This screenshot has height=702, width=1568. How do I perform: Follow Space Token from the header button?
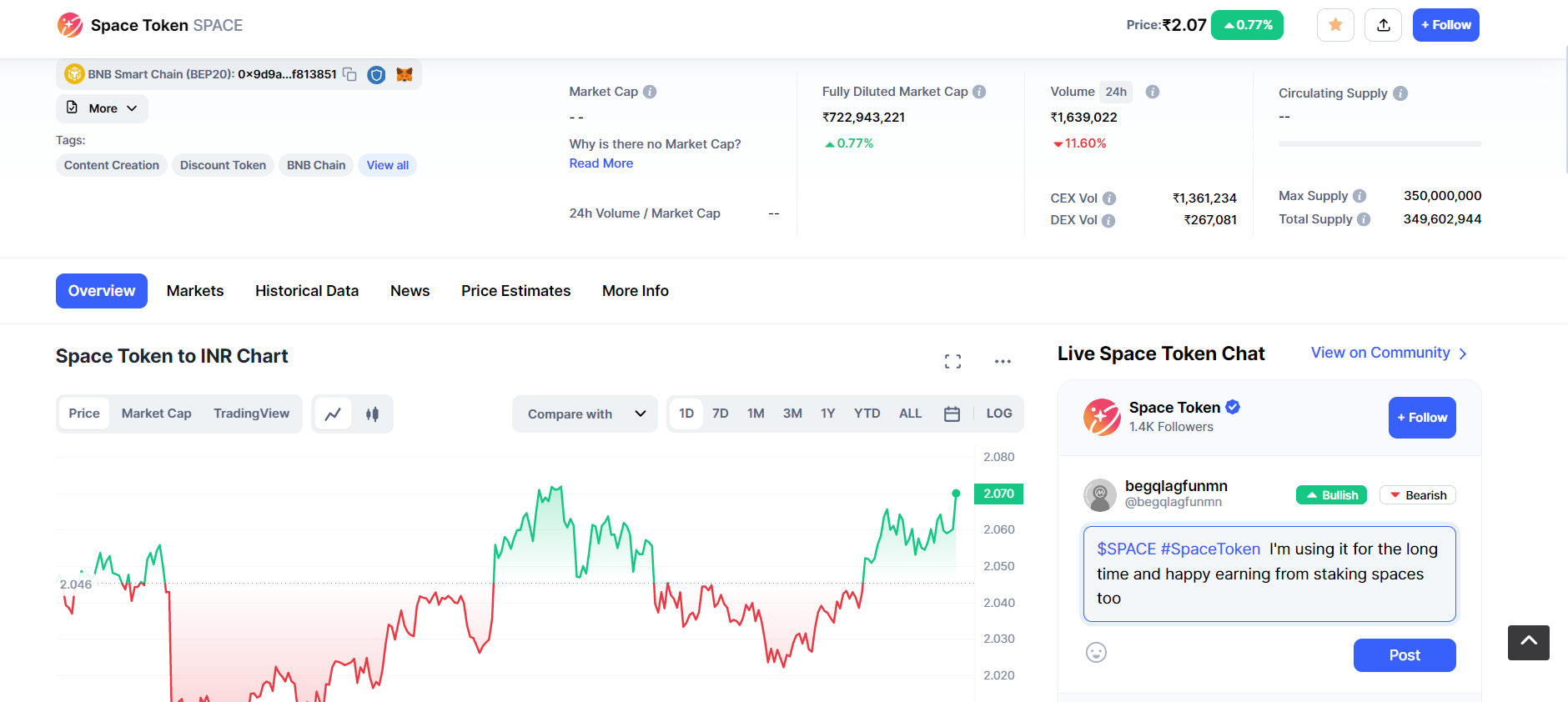[x=1446, y=25]
